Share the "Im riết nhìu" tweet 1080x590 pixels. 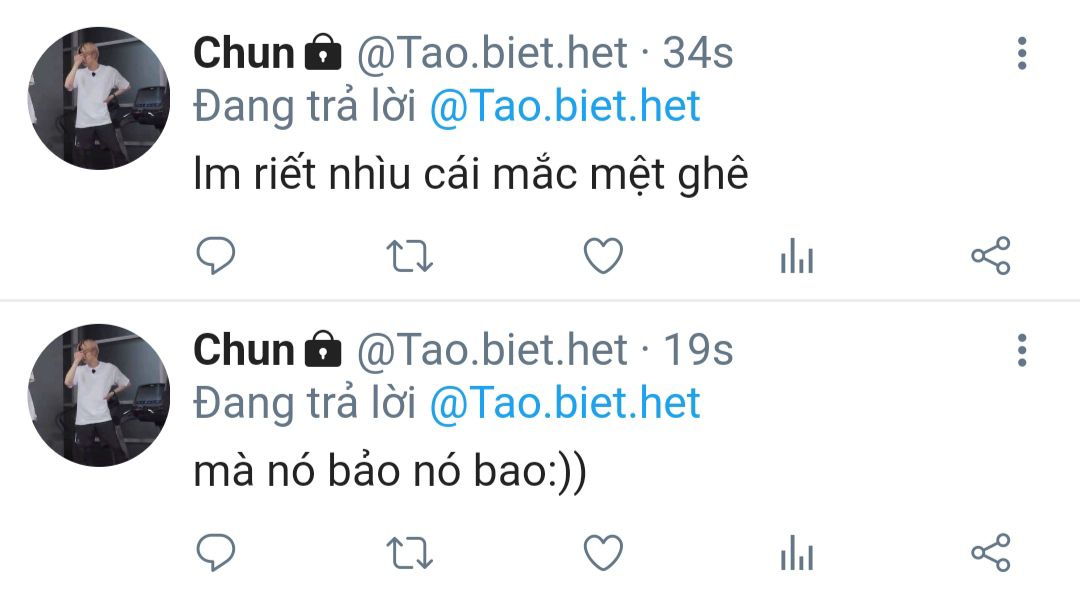point(991,257)
